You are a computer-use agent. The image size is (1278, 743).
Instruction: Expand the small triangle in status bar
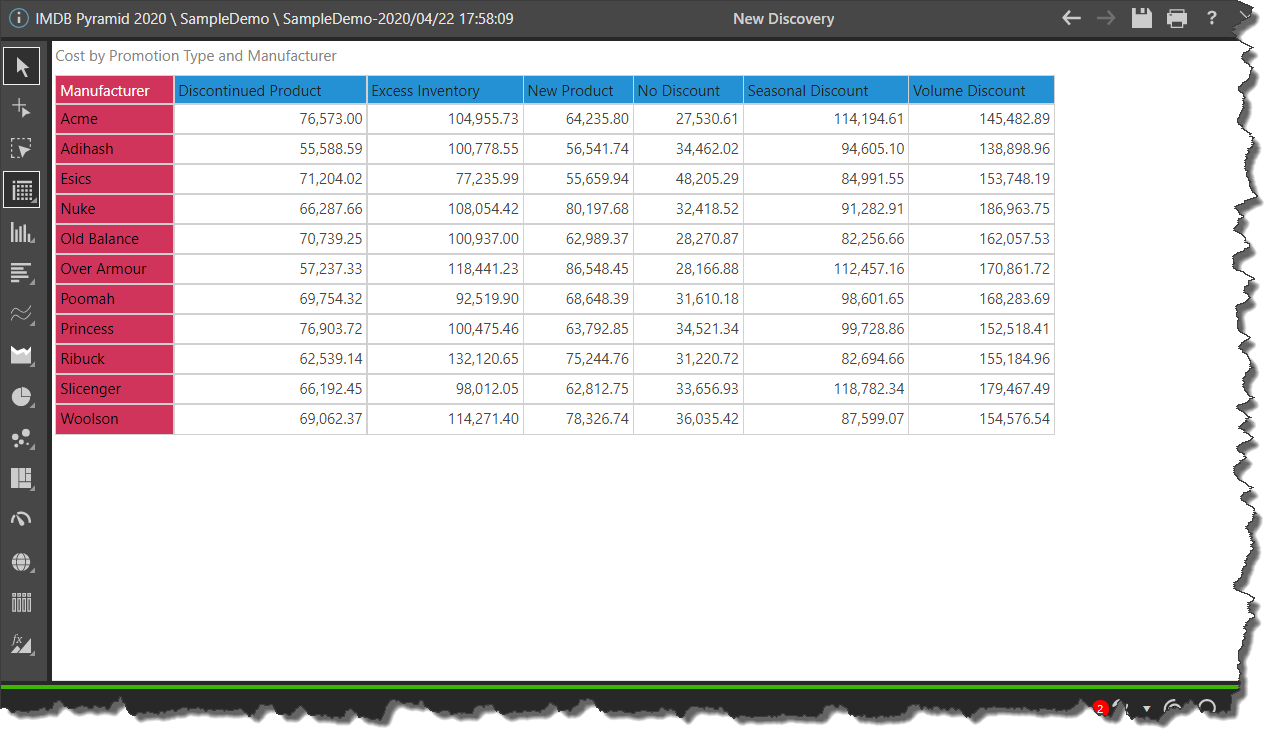pyautogui.click(x=1146, y=709)
